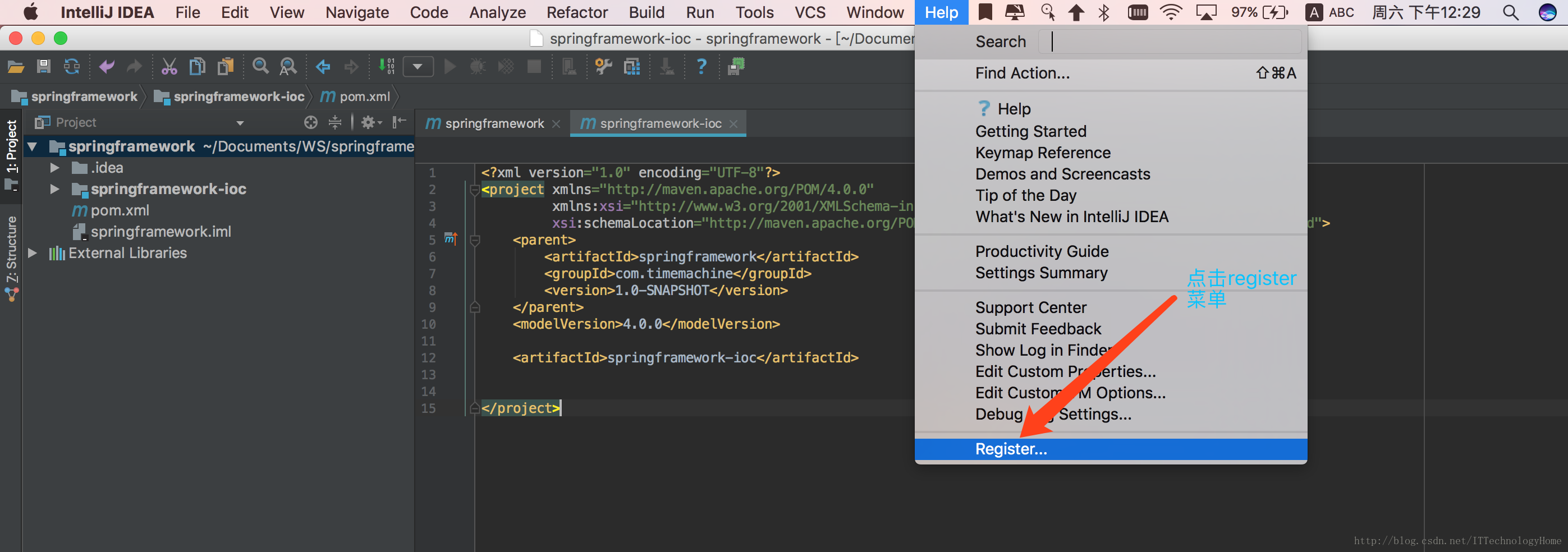Click the Debug bug icon

(478, 66)
